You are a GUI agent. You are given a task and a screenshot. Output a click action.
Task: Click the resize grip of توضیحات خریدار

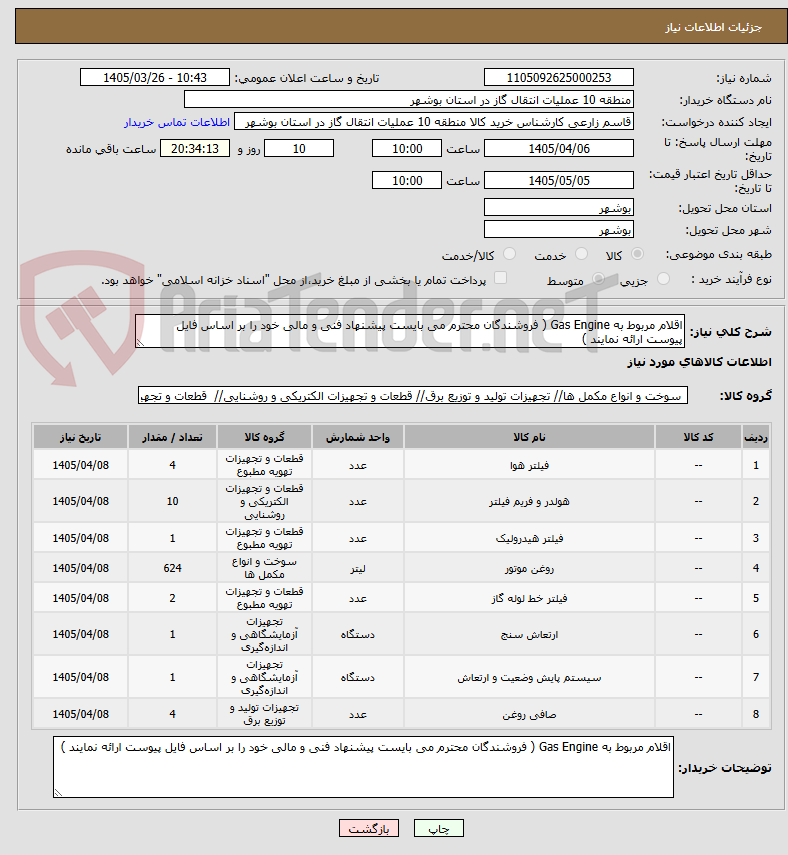(x=58, y=793)
